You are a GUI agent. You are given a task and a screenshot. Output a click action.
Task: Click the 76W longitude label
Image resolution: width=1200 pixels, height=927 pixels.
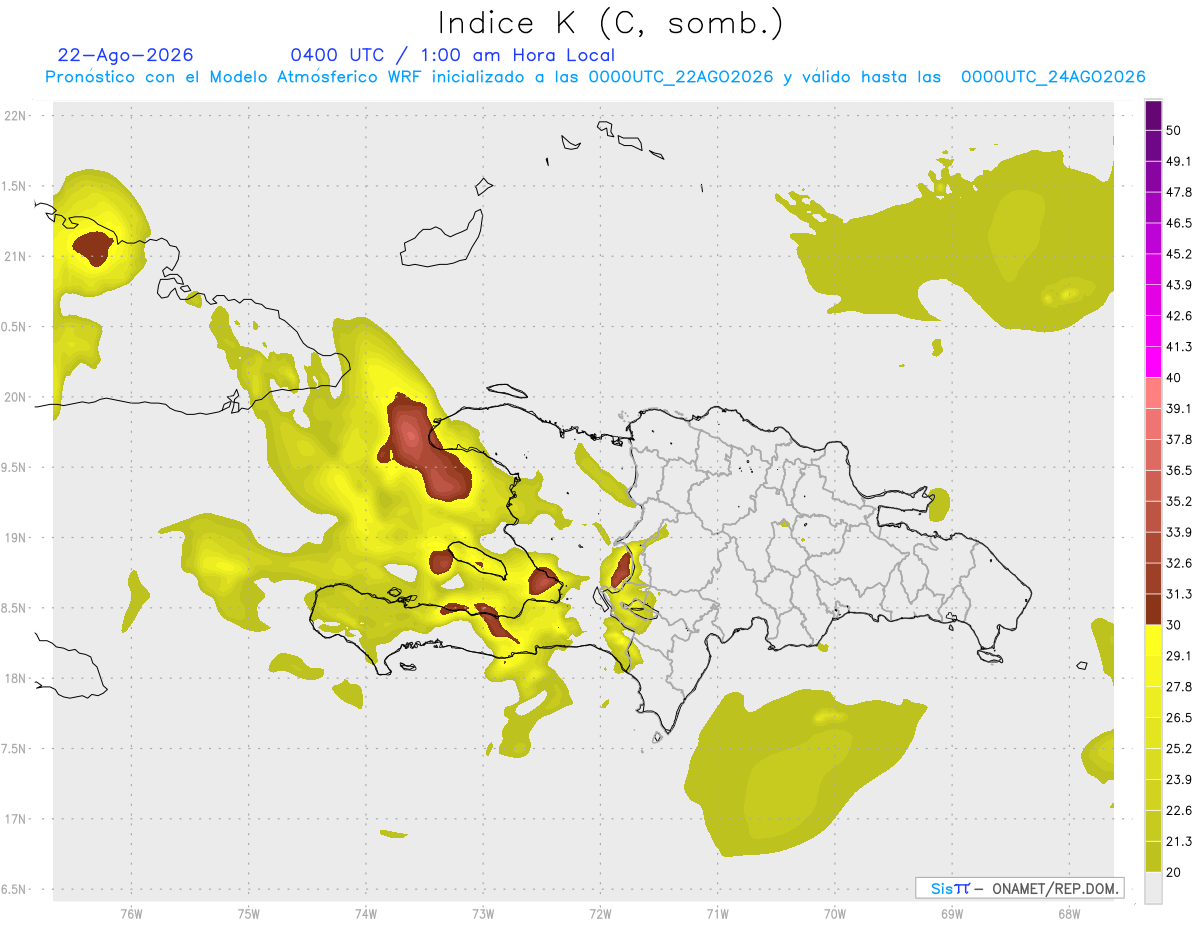click(131, 913)
